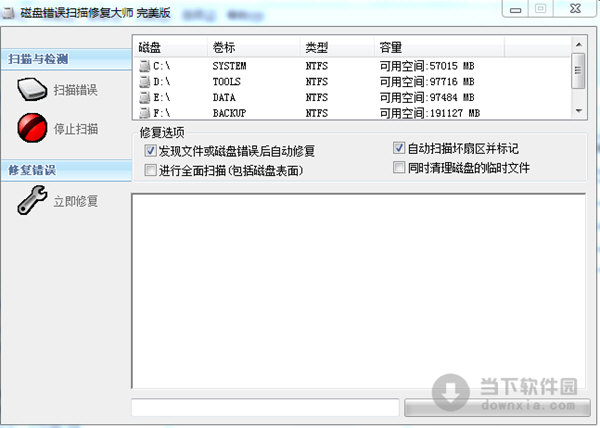Click the BACKUP volume label
The height and width of the screenshot is (428, 600).
click(229, 113)
